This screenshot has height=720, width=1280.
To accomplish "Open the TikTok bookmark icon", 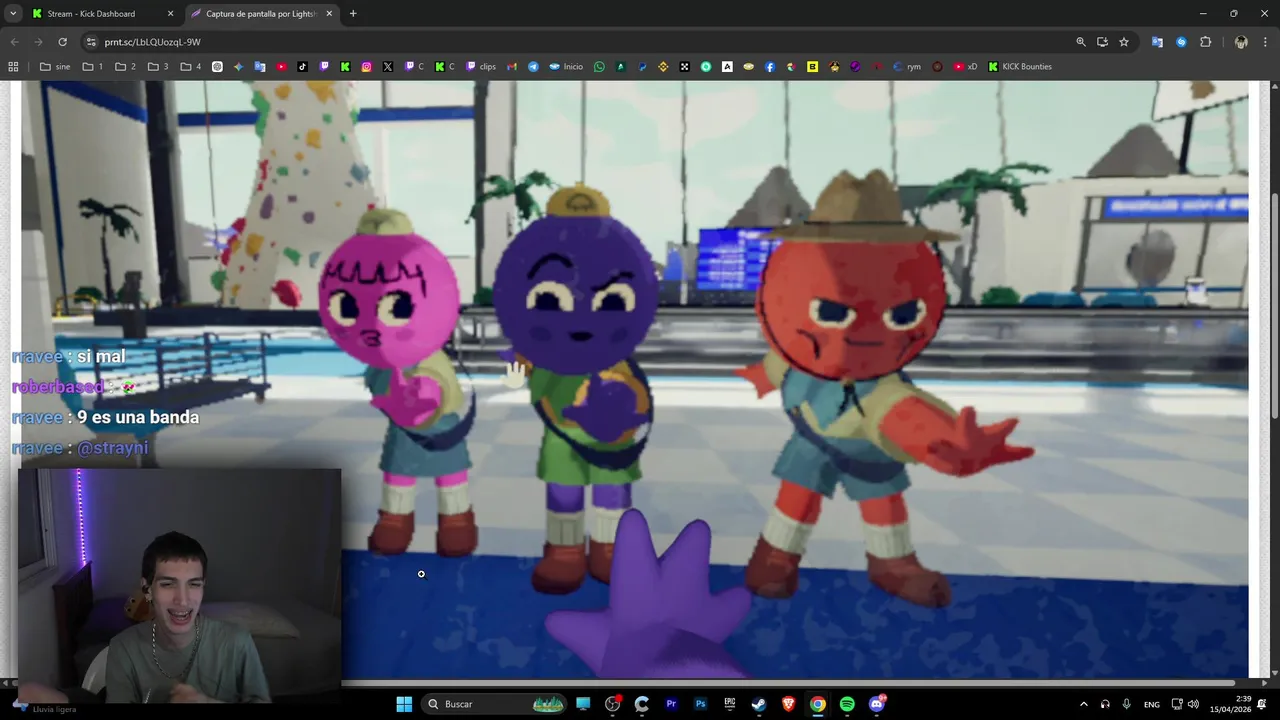I will tap(303, 67).
